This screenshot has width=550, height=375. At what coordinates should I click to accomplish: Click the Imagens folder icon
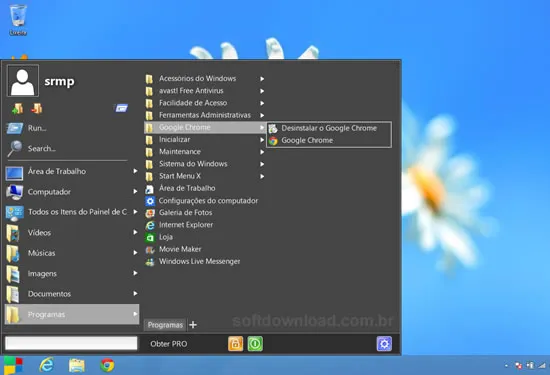coord(13,274)
